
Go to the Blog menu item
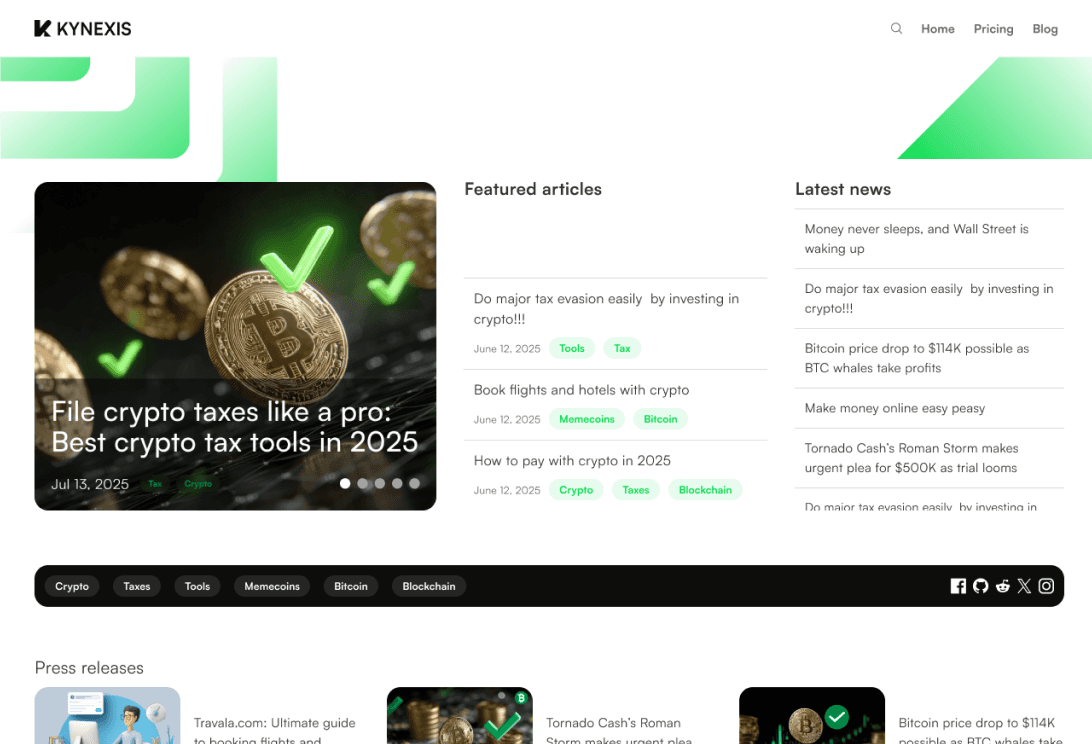click(x=1045, y=29)
